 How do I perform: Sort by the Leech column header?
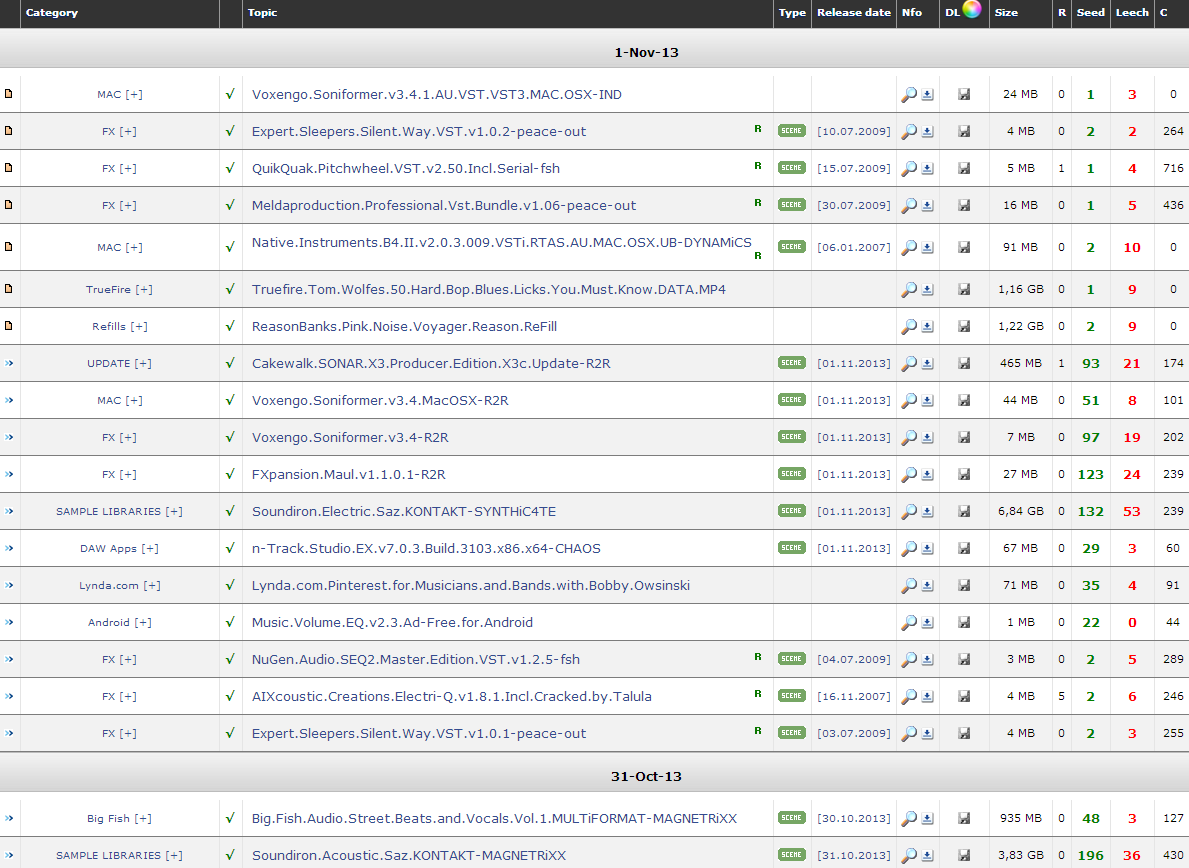pyautogui.click(x=1132, y=13)
